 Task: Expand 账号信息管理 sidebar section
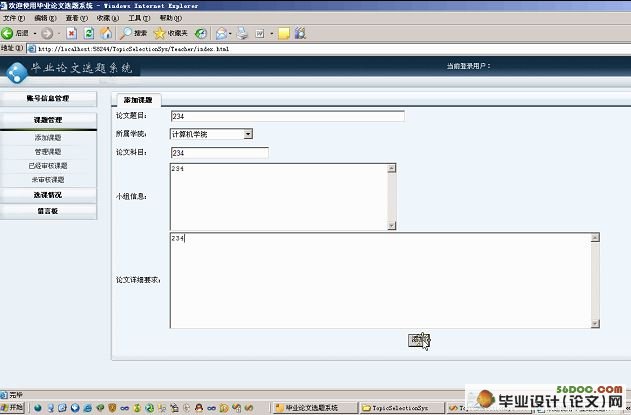pos(48,99)
